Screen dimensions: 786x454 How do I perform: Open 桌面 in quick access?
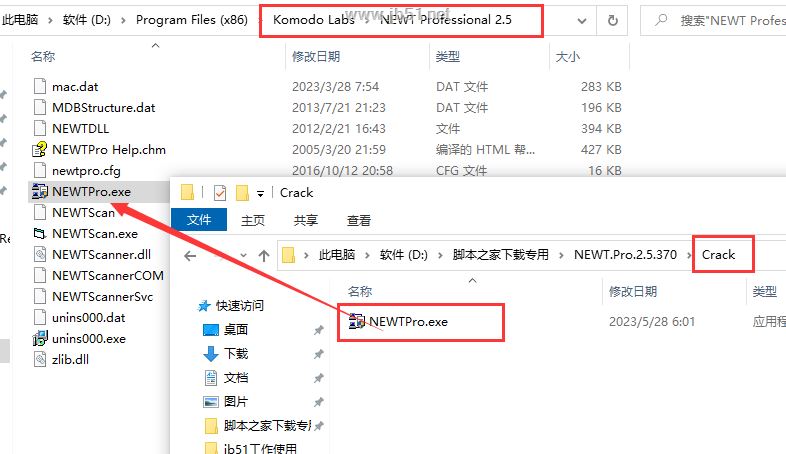tap(236, 329)
